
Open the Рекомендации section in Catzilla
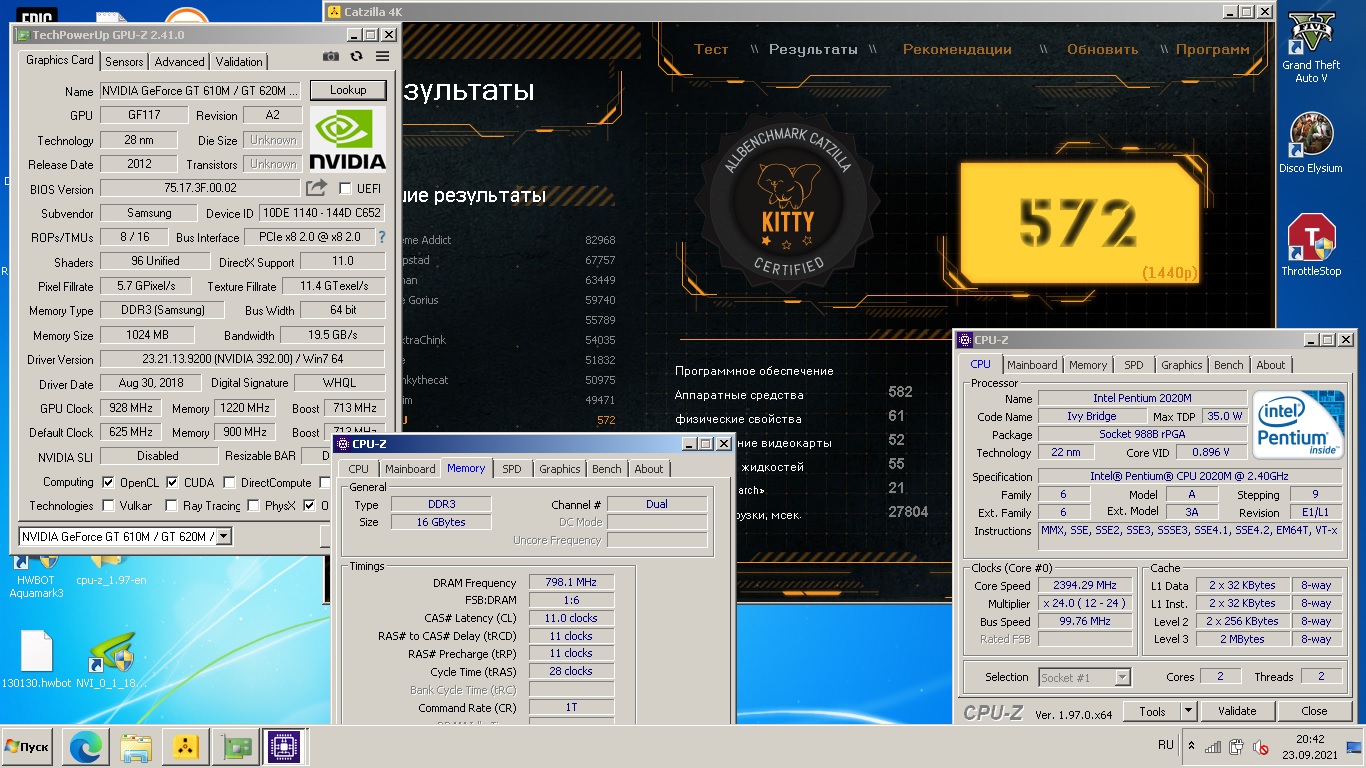pos(957,49)
